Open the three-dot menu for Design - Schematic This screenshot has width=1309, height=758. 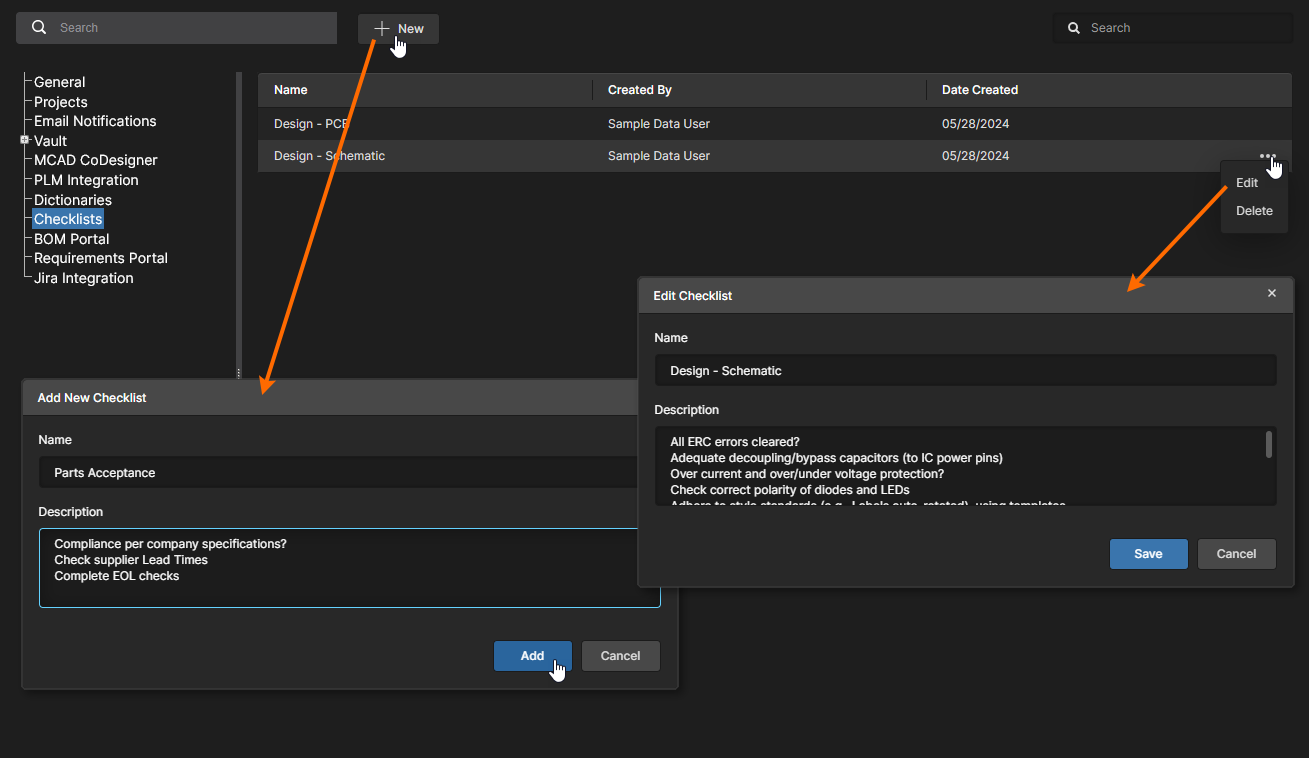click(x=1267, y=156)
